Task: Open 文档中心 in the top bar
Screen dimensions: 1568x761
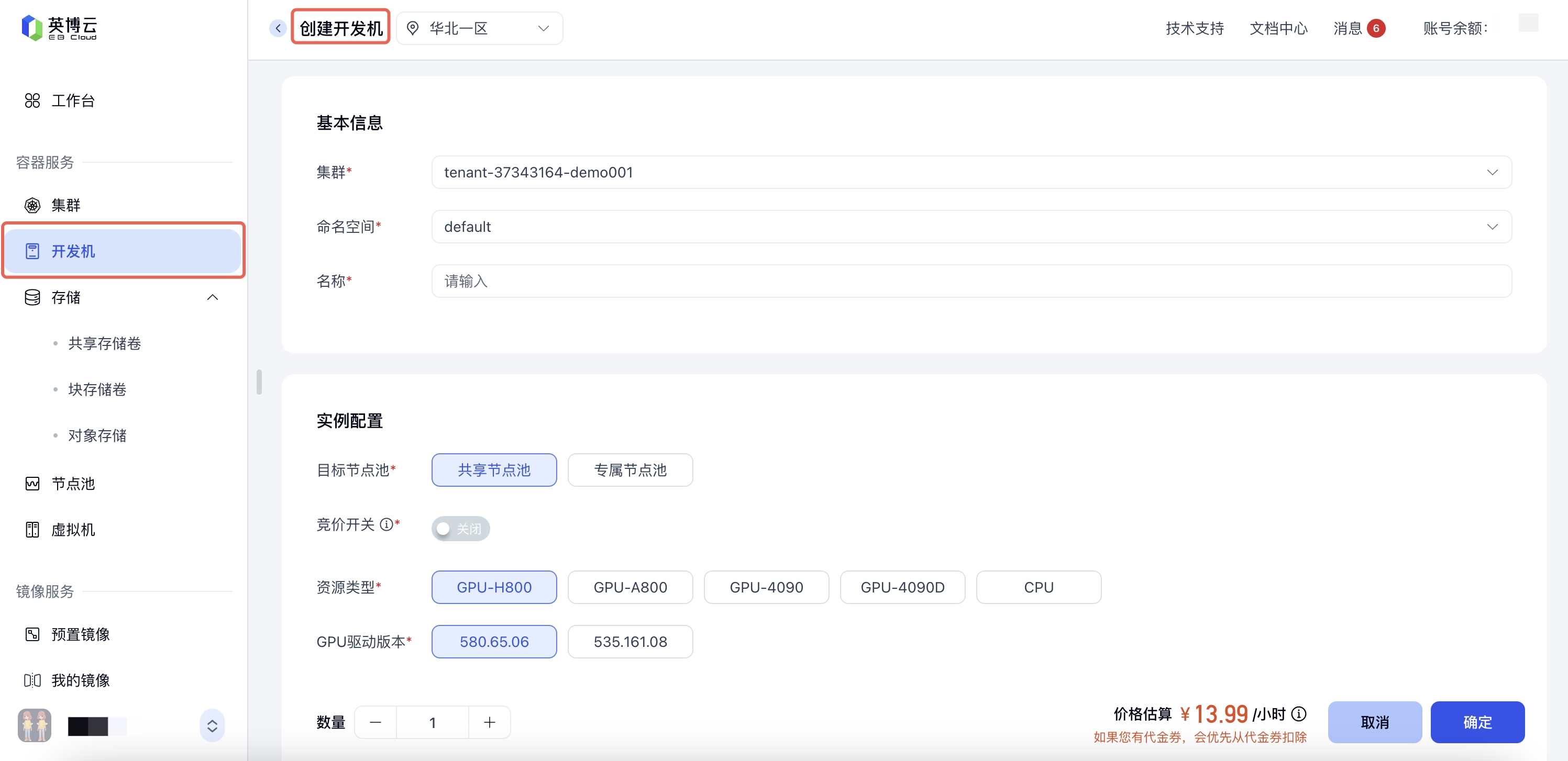Action: coord(1278,29)
